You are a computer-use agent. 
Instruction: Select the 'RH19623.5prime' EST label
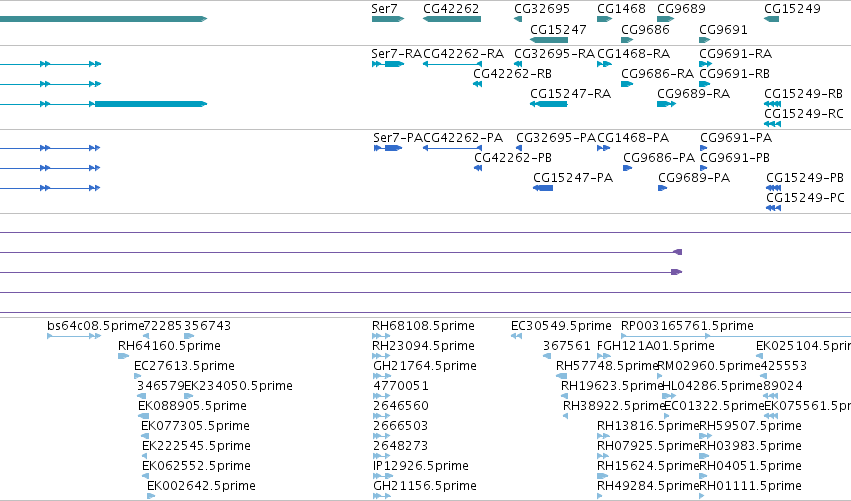[x=612, y=386]
